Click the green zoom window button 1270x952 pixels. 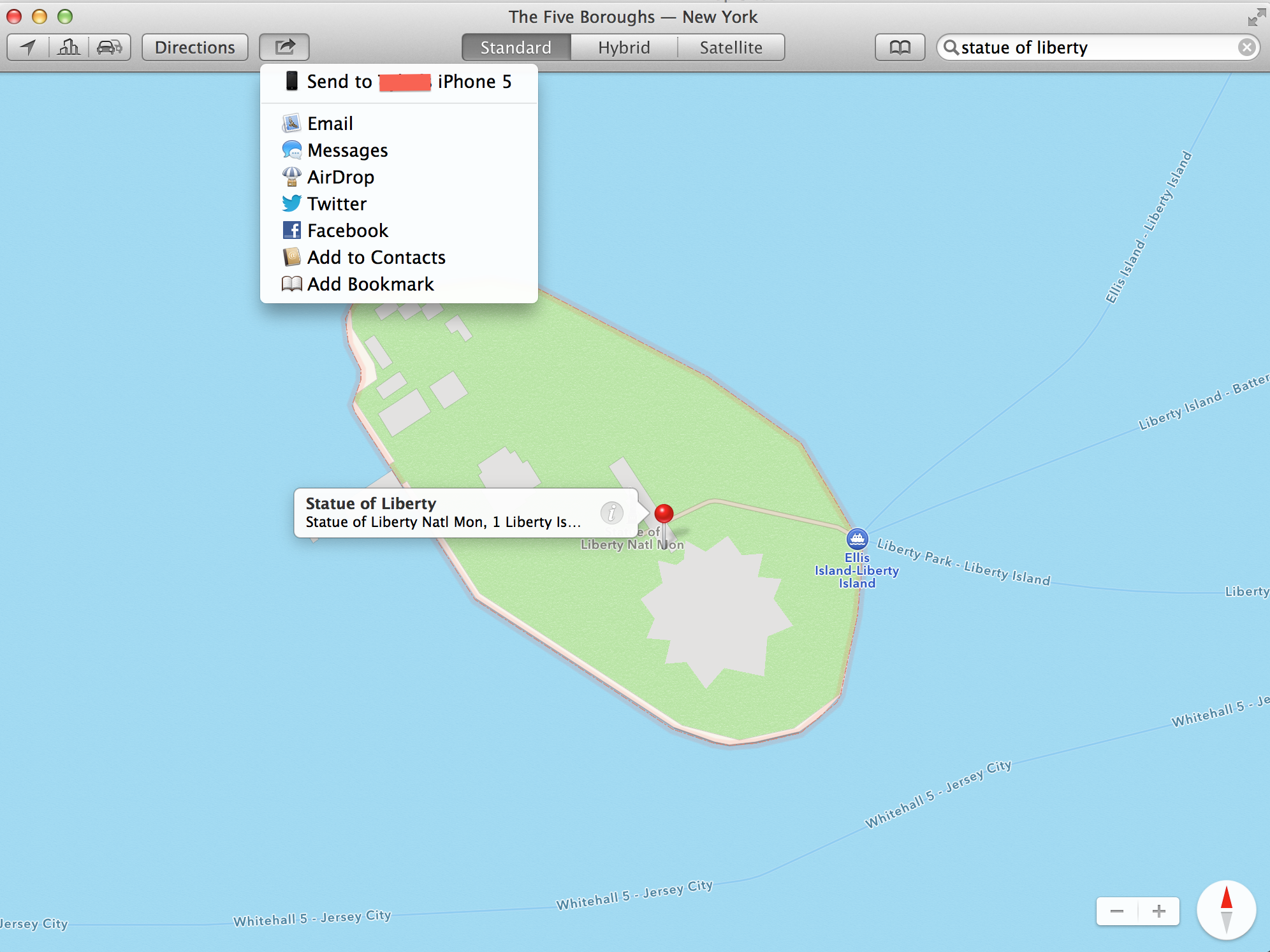pos(65,17)
